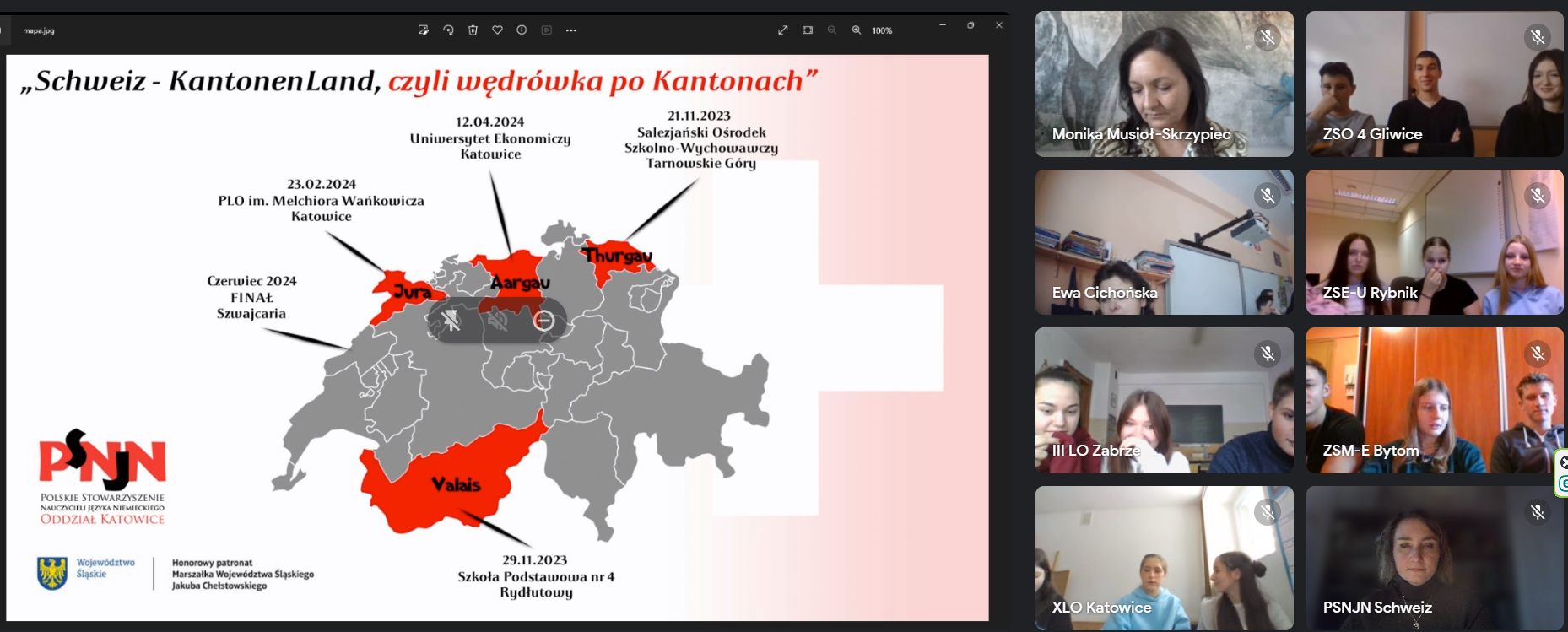Click muted mic icon on Monika Musioł-Skrzypiec tile
The width and height of the screenshot is (1568, 632).
coord(1267,37)
